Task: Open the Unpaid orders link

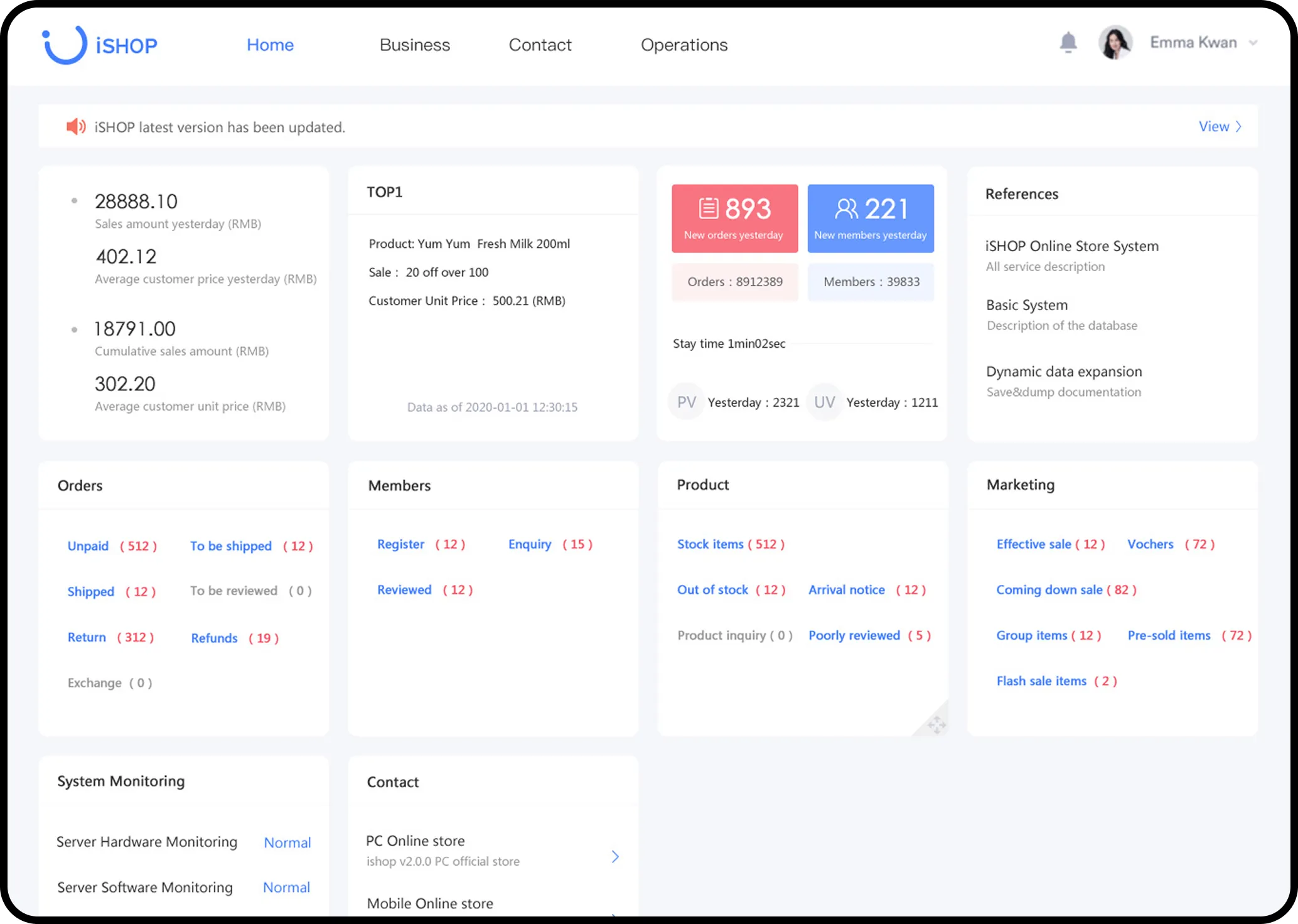Action: pyautogui.click(x=88, y=545)
